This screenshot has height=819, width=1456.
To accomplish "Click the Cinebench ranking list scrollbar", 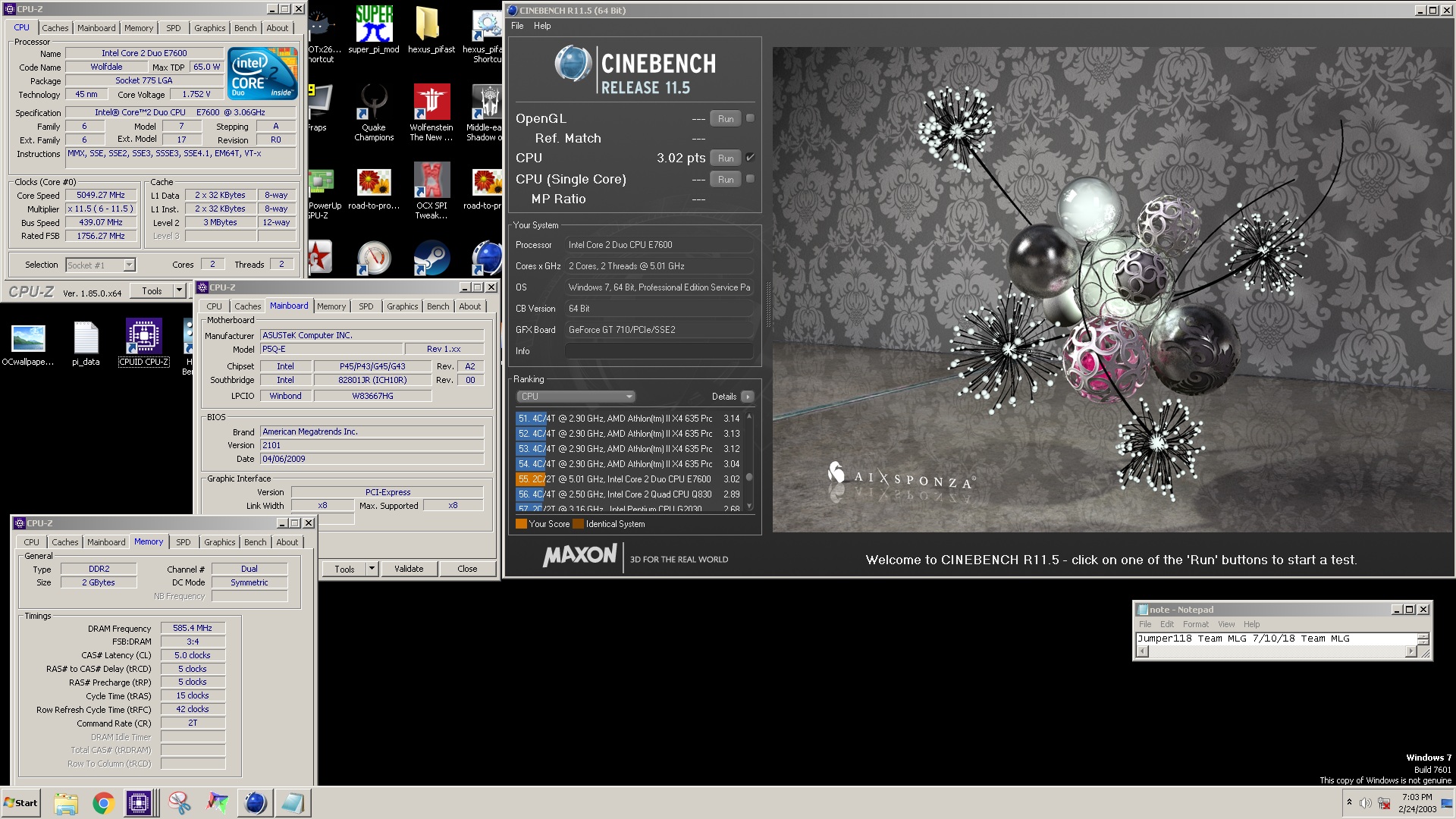I will [749, 462].
